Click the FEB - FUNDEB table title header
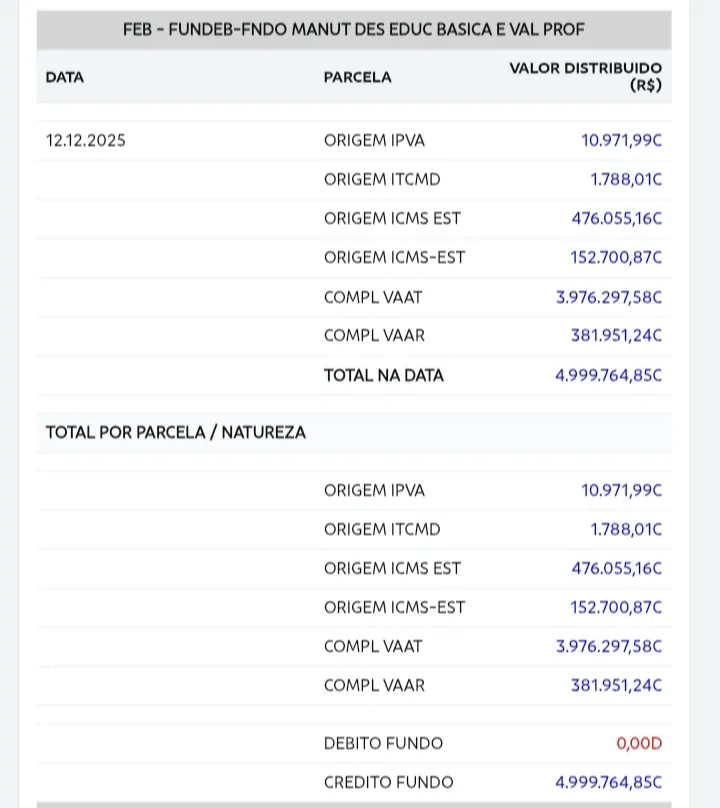 point(354,30)
